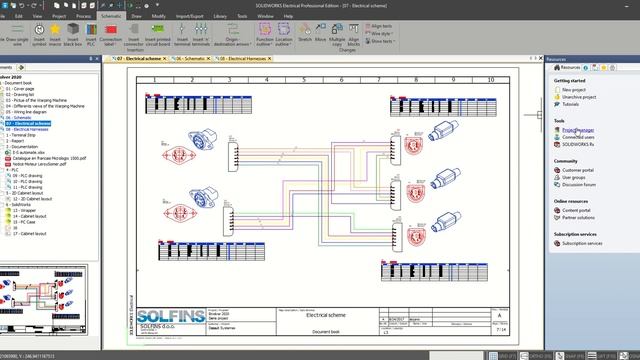
Task: Click the Multiple copy tool
Action: 337,34
